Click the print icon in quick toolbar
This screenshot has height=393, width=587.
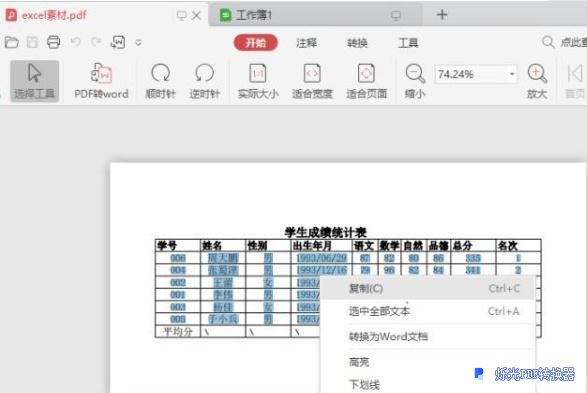tap(54, 42)
